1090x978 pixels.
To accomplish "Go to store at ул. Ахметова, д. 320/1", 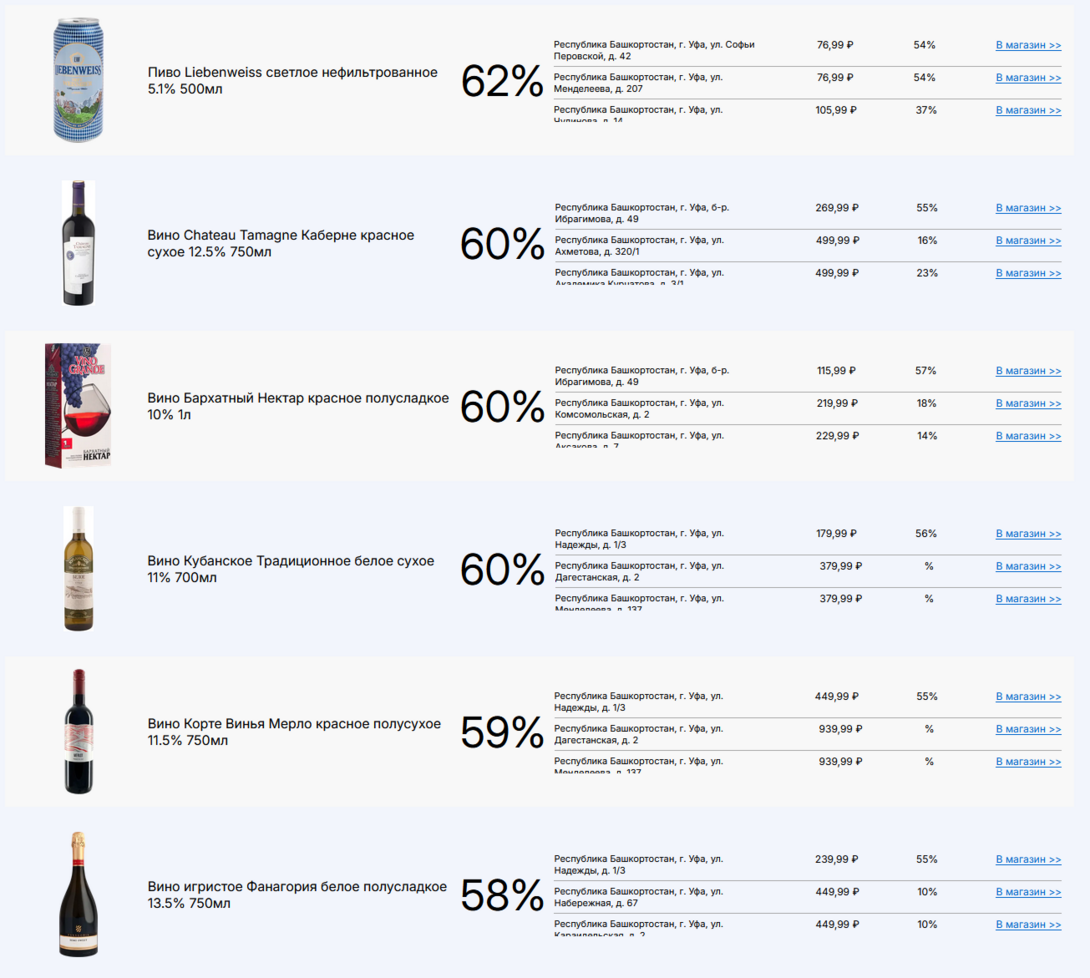I will (x=1028, y=241).
